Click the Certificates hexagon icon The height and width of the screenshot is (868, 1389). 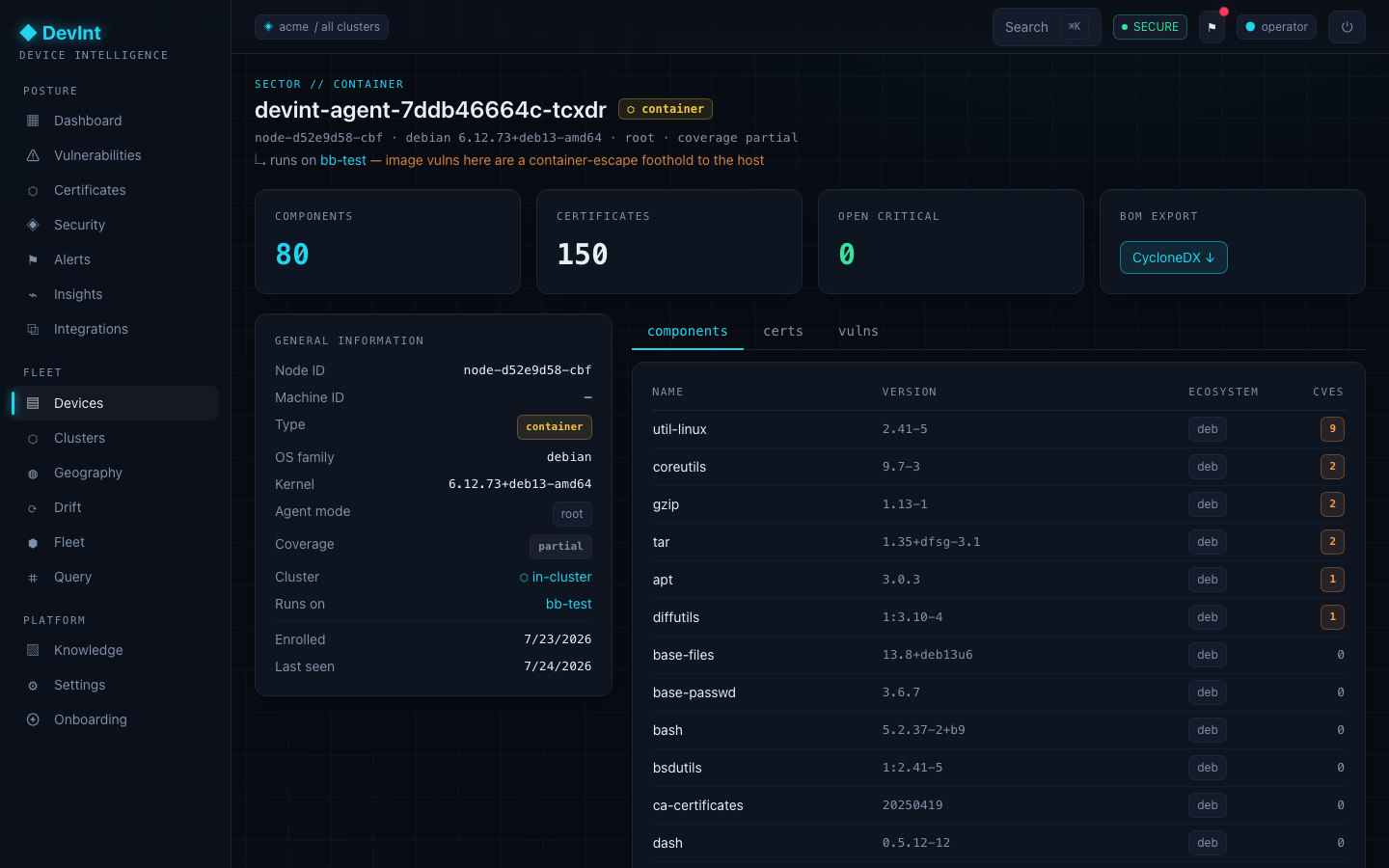pos(33,191)
